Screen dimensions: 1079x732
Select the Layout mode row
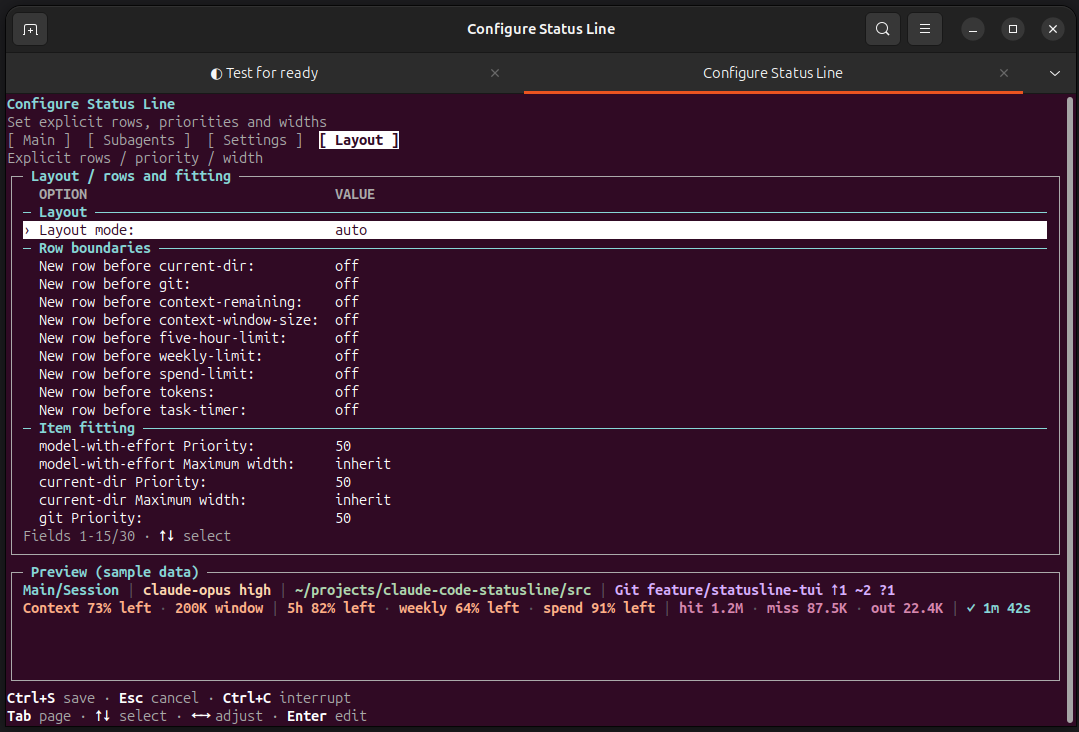click(535, 230)
